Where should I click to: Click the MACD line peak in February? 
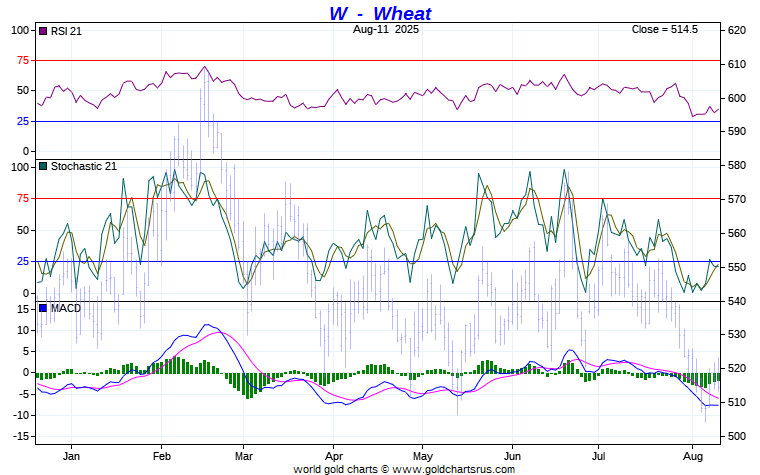(207, 325)
